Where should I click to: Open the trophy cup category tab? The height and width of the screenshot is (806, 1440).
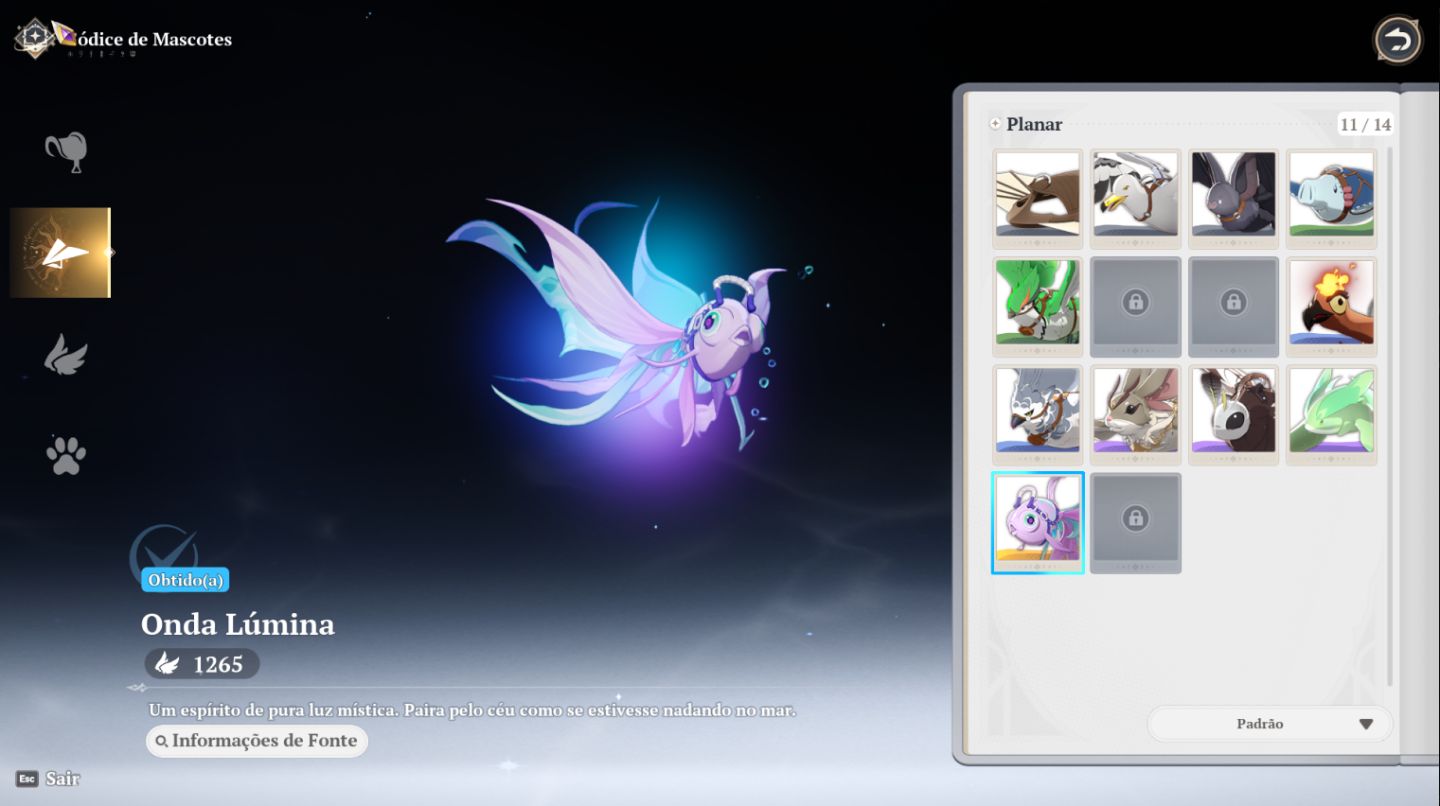coord(66,152)
